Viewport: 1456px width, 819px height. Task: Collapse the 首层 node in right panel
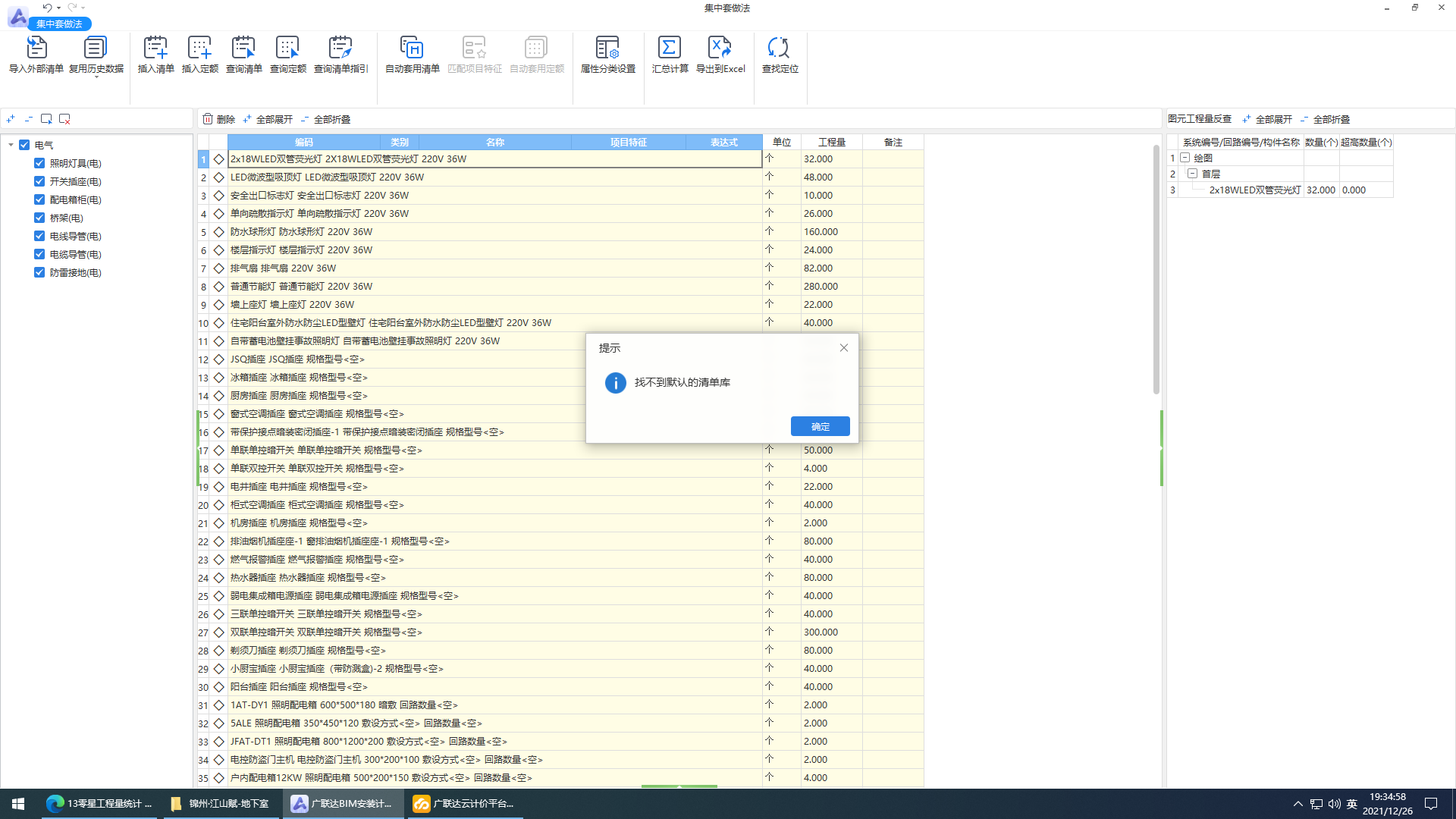pos(1192,174)
